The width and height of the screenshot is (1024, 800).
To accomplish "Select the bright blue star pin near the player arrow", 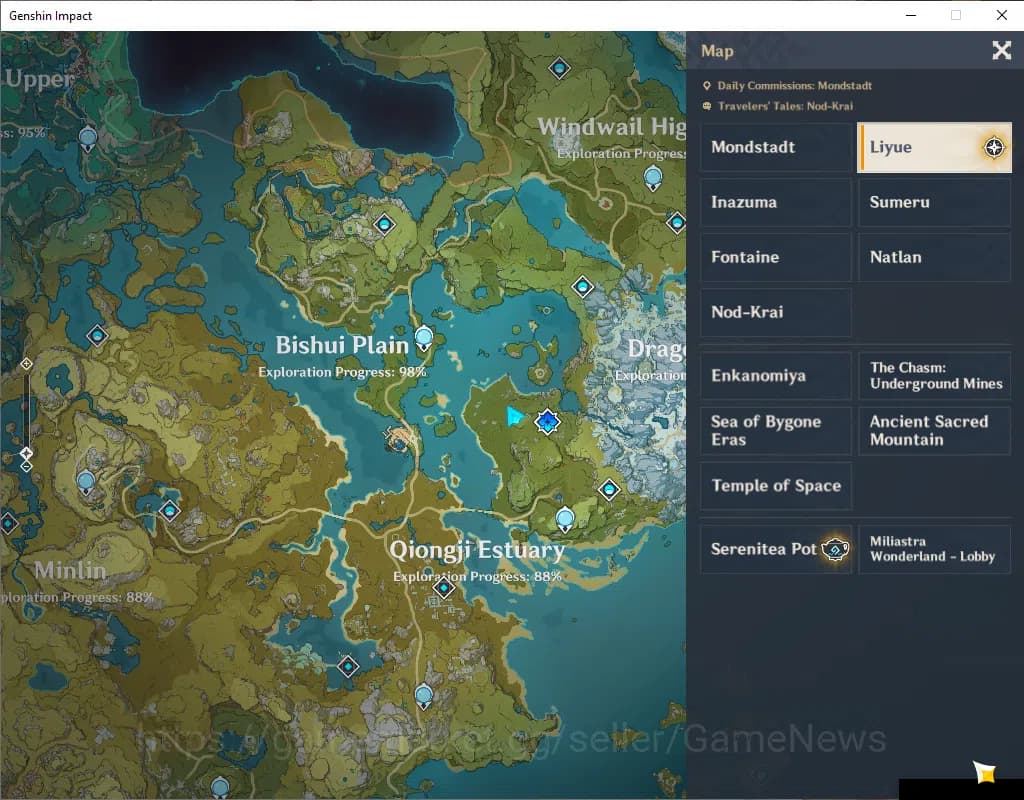I will point(547,422).
